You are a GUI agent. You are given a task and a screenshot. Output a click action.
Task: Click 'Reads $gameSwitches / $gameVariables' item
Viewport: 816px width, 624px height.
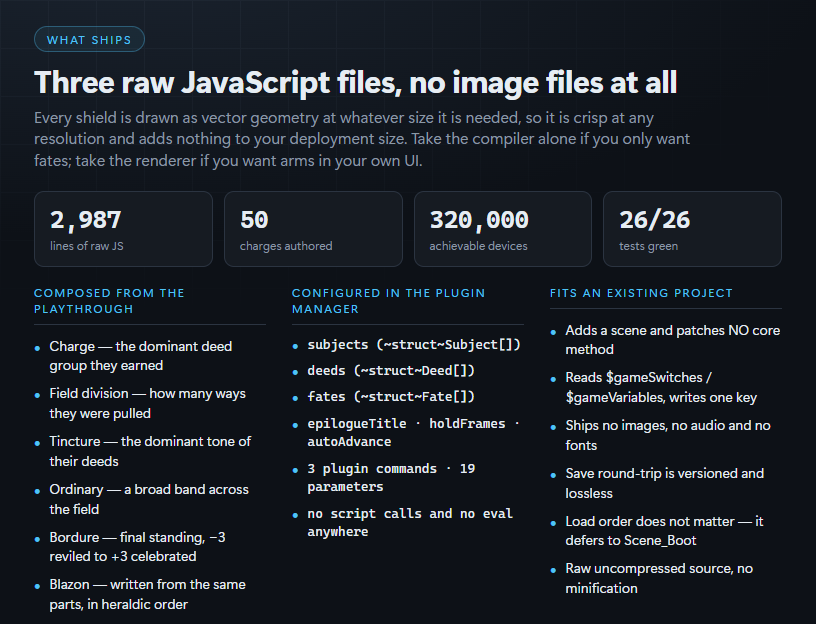pyautogui.click(x=661, y=387)
